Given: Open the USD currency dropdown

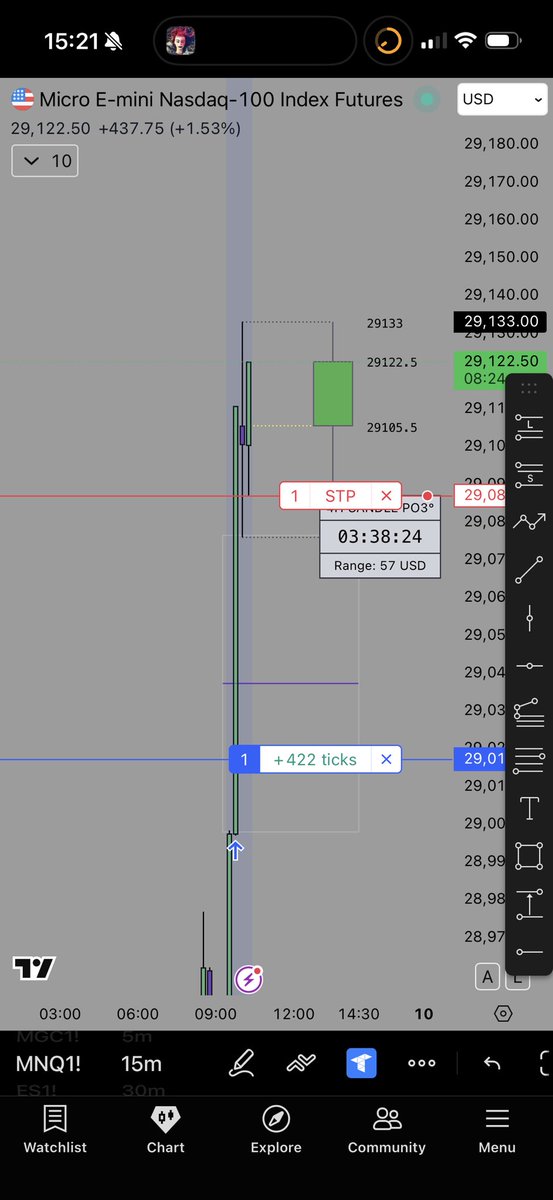Looking at the screenshot, I should 503,99.
